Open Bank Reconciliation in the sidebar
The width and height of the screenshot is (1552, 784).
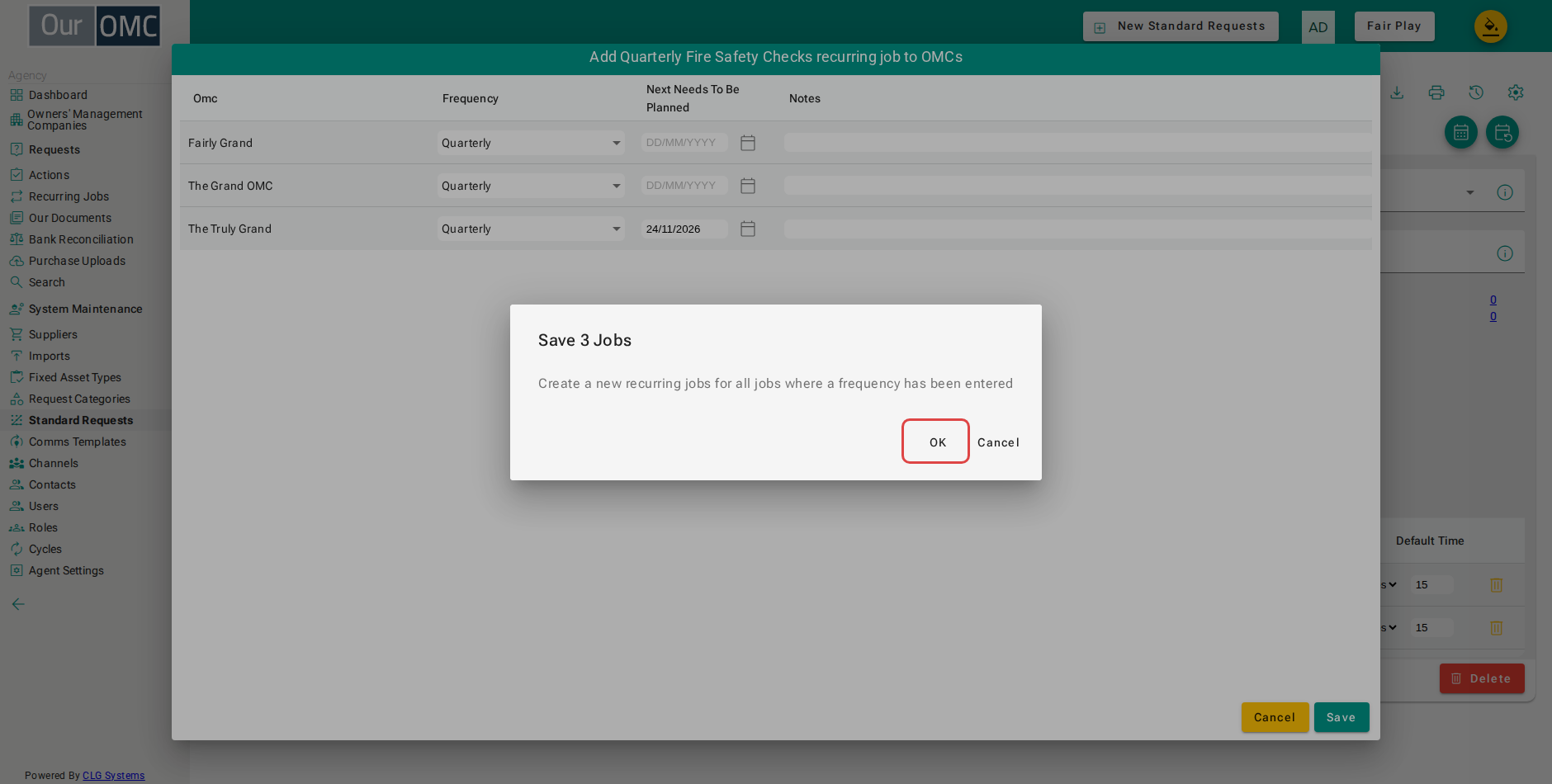click(81, 239)
